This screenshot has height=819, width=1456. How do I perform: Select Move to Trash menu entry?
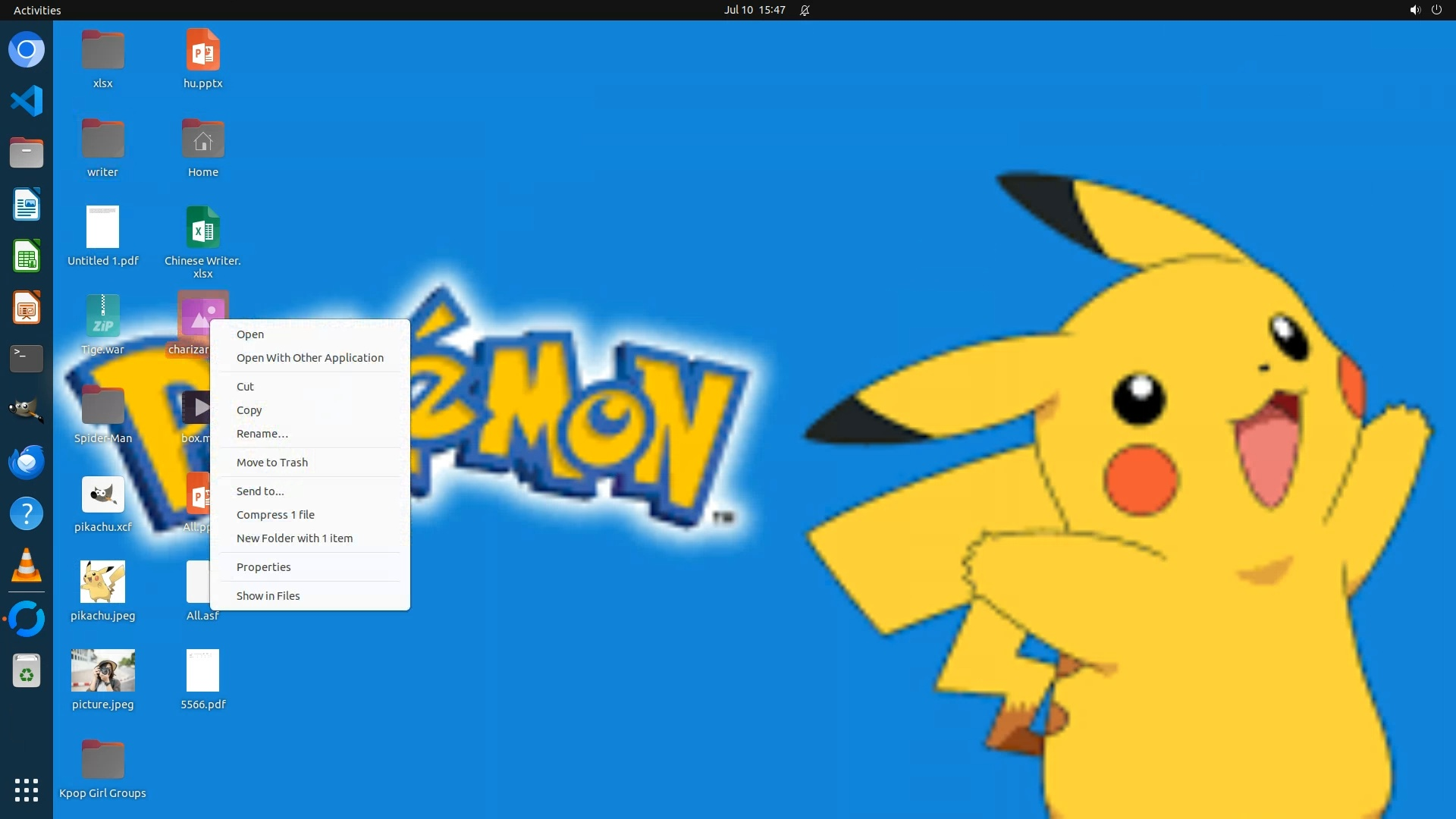271,463
